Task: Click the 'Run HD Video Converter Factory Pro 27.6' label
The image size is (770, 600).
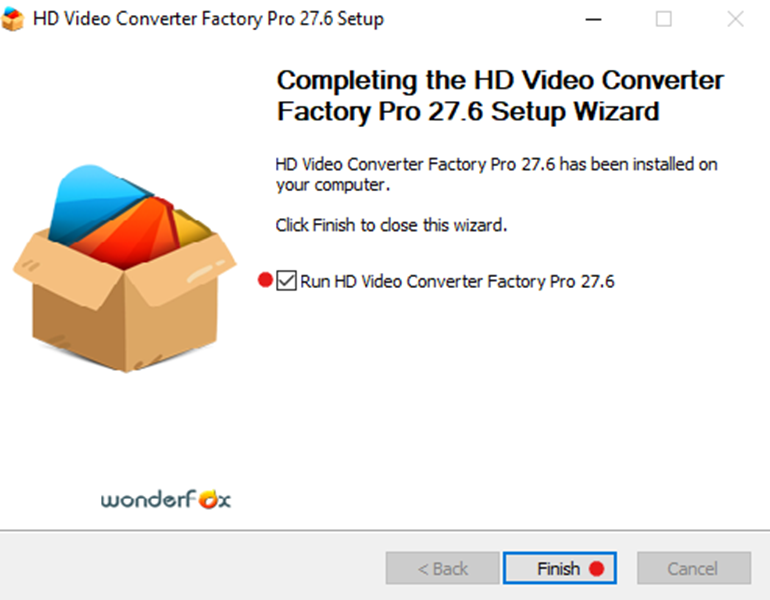Action: coord(457,281)
